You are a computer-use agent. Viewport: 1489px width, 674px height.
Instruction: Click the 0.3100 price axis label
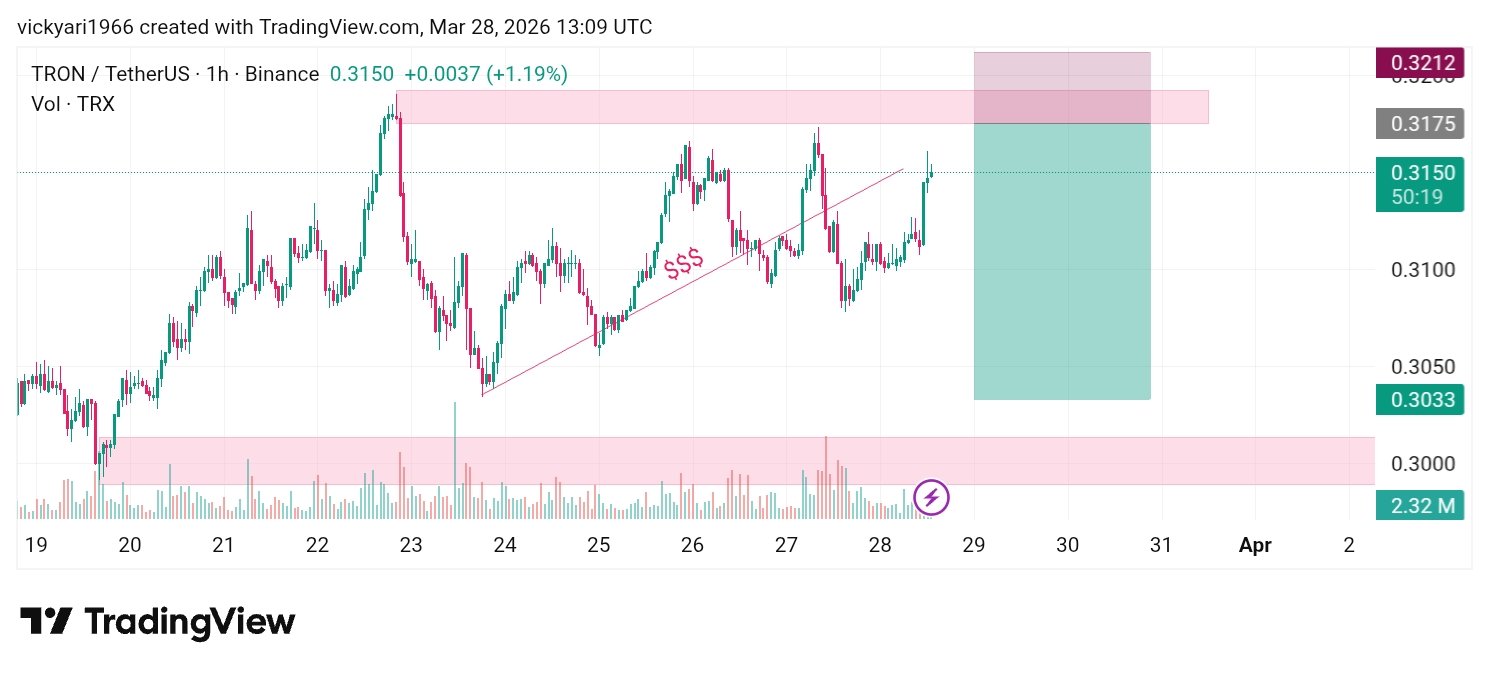(1421, 270)
